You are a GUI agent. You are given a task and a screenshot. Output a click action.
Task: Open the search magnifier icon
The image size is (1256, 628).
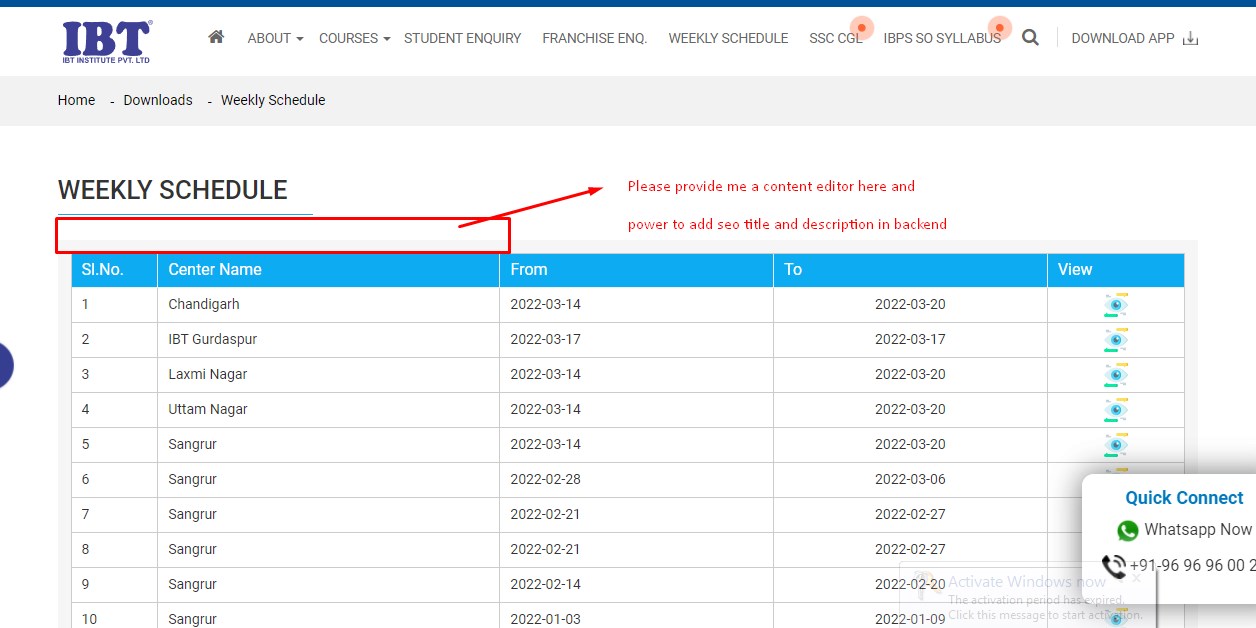pos(1030,38)
